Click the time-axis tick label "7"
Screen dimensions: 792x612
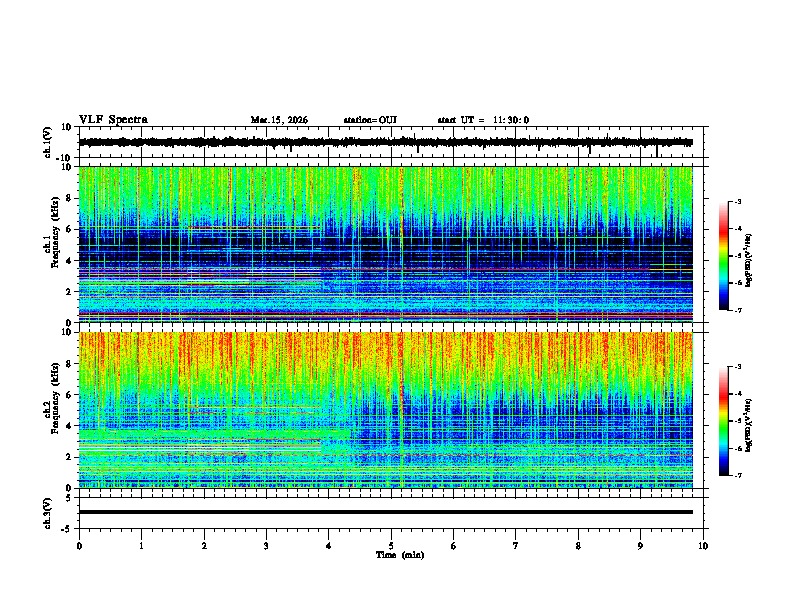516,546
